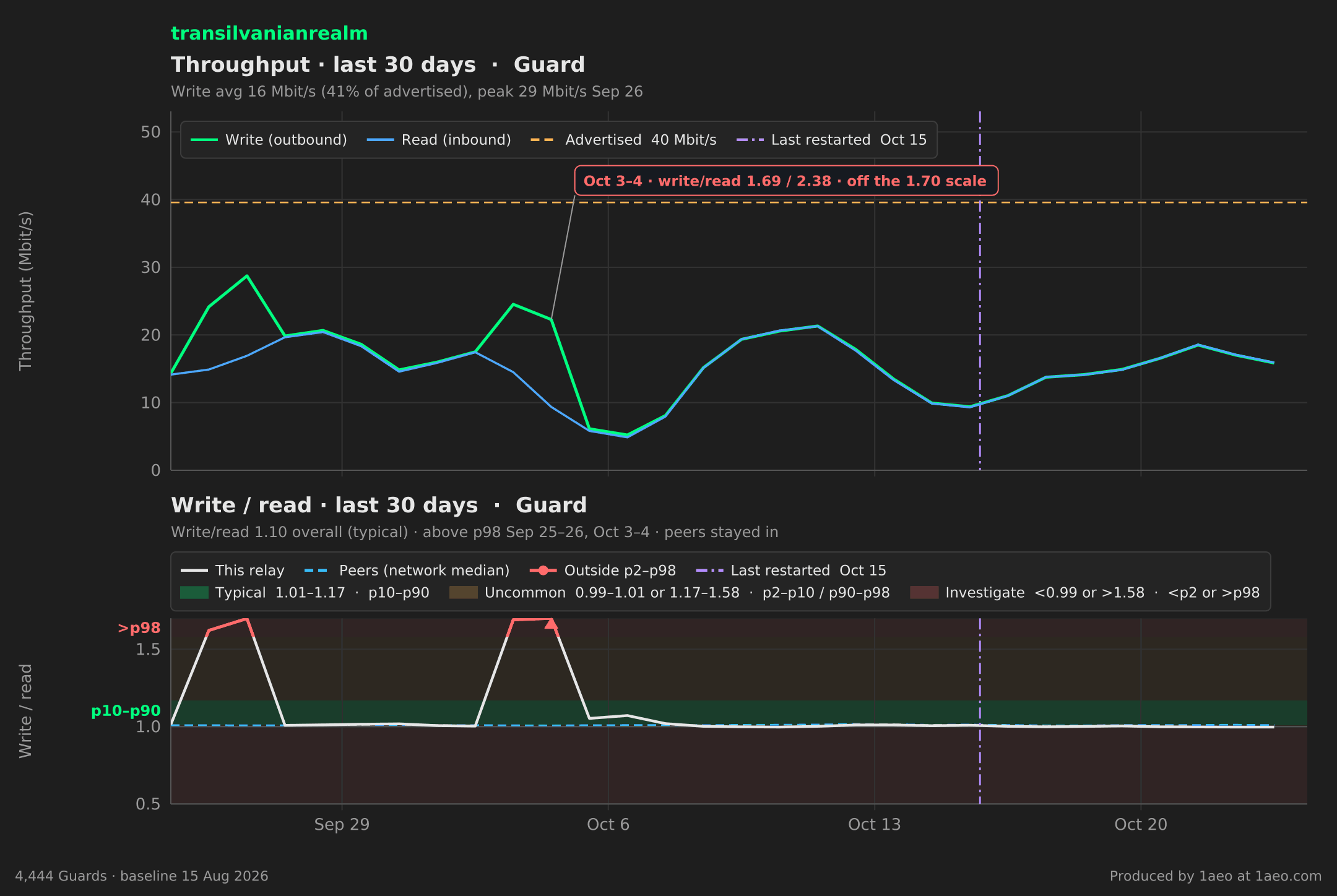
Task: Click the 50 tick on throughput axis
Action: click(150, 132)
